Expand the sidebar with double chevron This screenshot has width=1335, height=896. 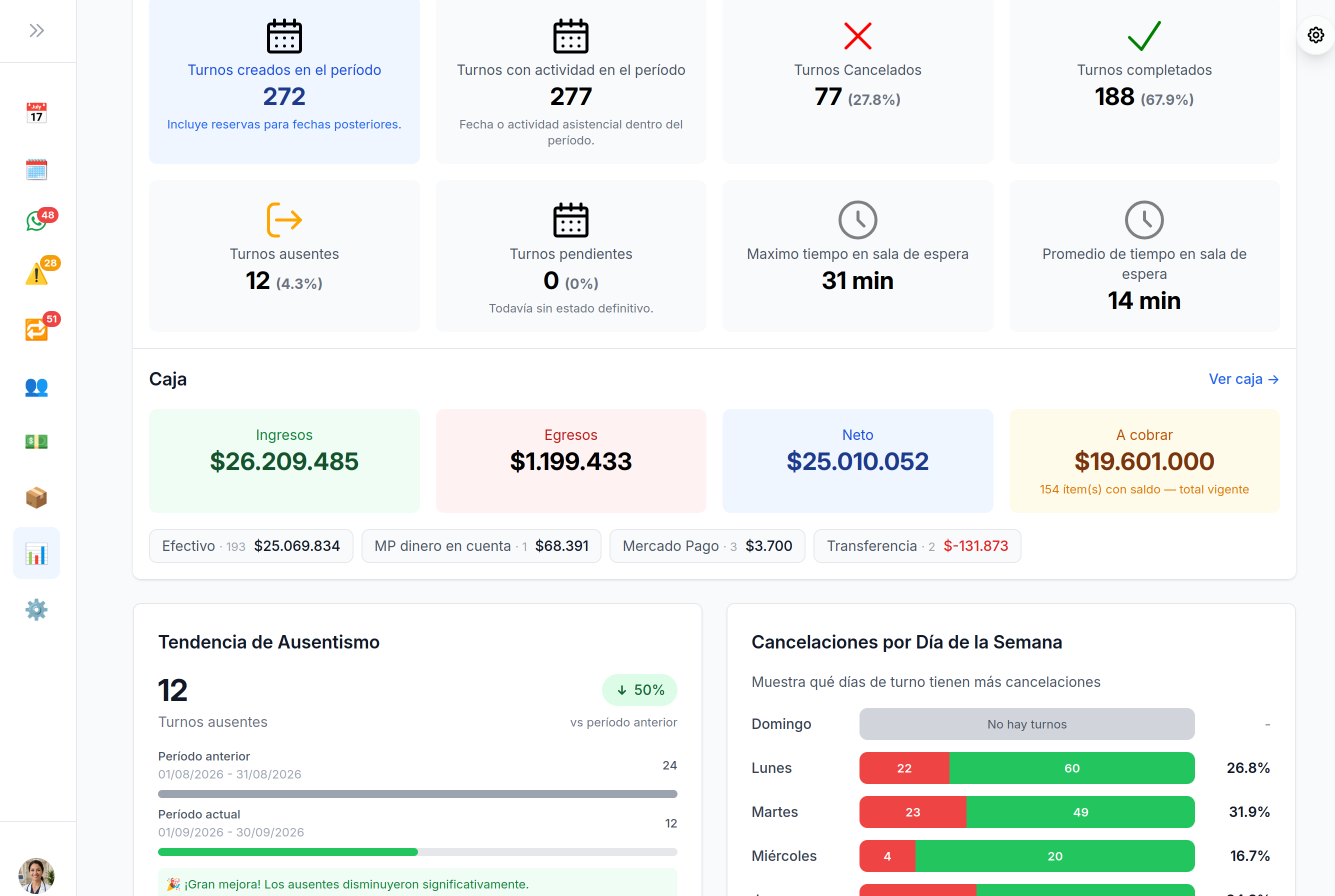click(36, 30)
